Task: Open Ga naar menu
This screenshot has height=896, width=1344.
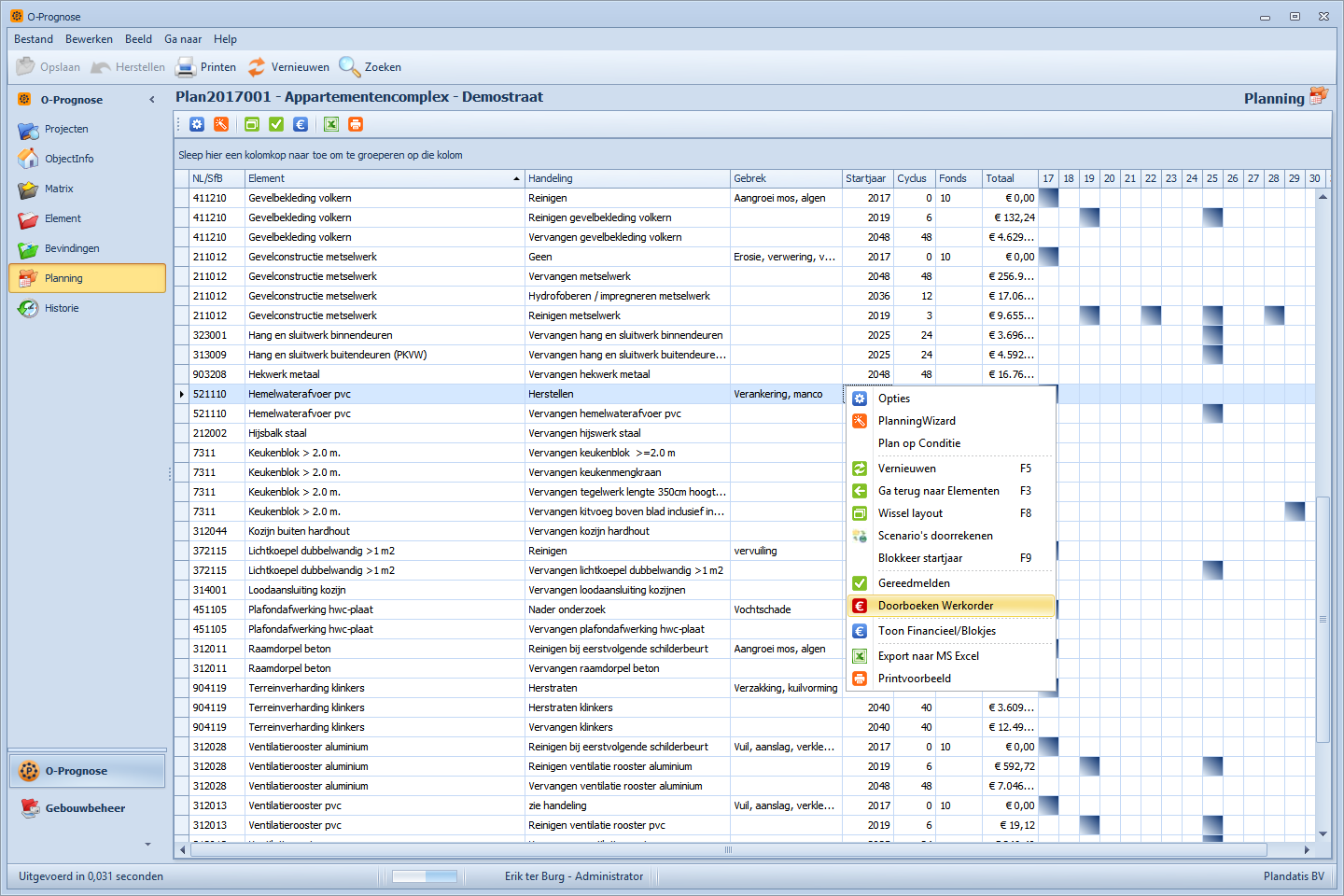Action: pyautogui.click(x=183, y=39)
